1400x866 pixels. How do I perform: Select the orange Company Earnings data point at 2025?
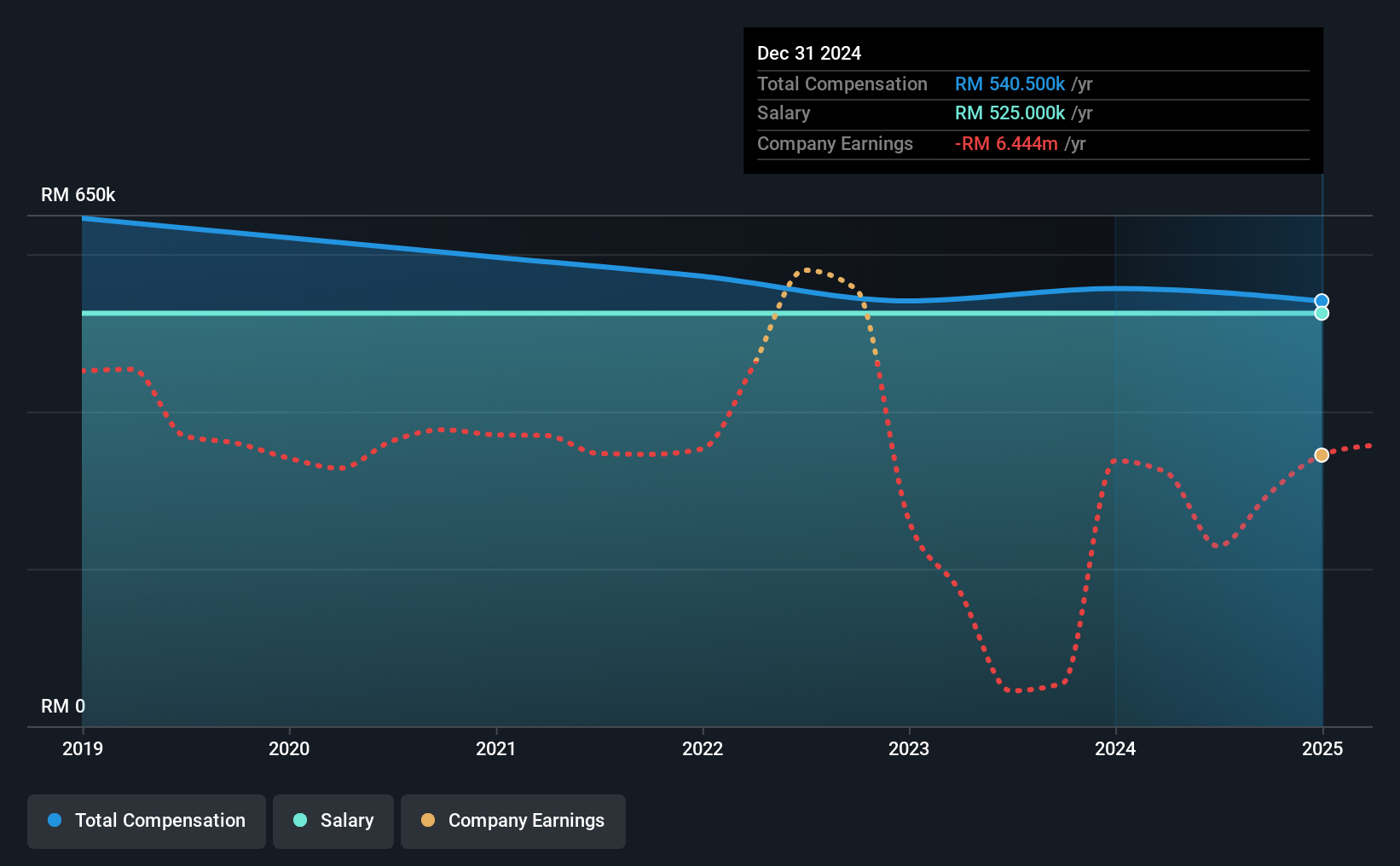(1322, 455)
